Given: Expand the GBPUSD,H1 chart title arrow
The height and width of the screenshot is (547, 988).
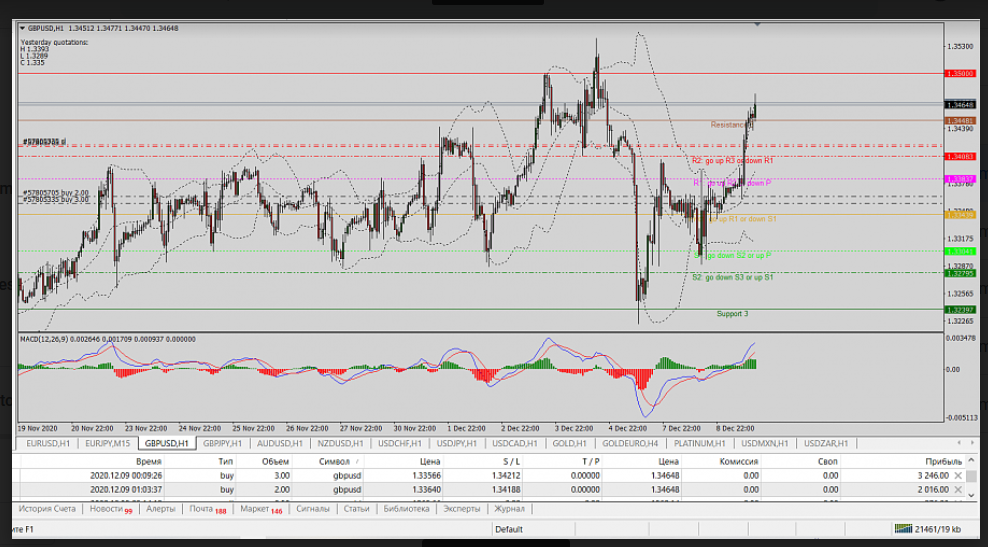Looking at the screenshot, I should tap(24, 28).
